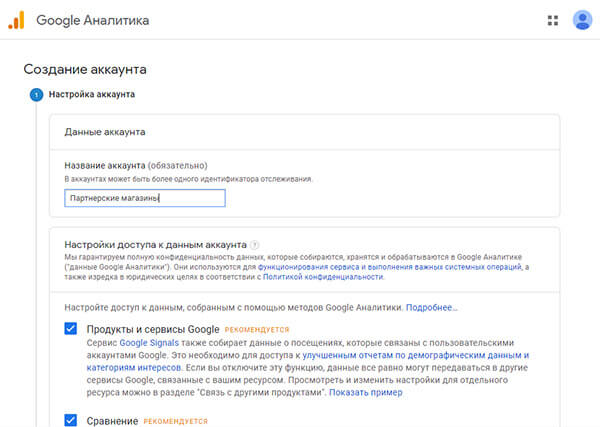This screenshot has height=427, width=600.
Task: Open улучшенным отчетам по демографическим данным link
Action: tap(308, 361)
